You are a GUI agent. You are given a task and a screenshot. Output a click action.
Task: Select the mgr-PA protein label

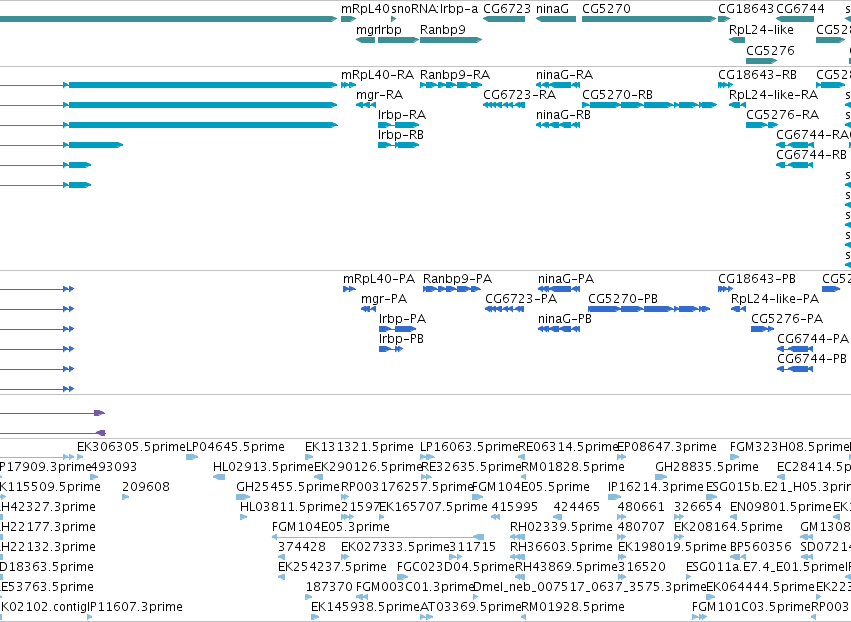384,299
